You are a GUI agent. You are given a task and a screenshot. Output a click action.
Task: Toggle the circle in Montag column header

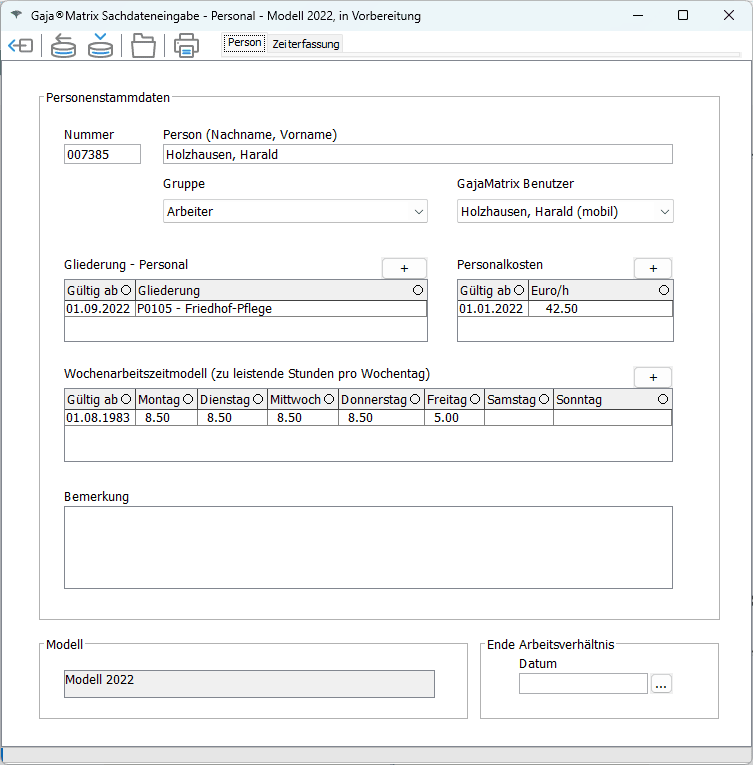[x=188, y=399]
